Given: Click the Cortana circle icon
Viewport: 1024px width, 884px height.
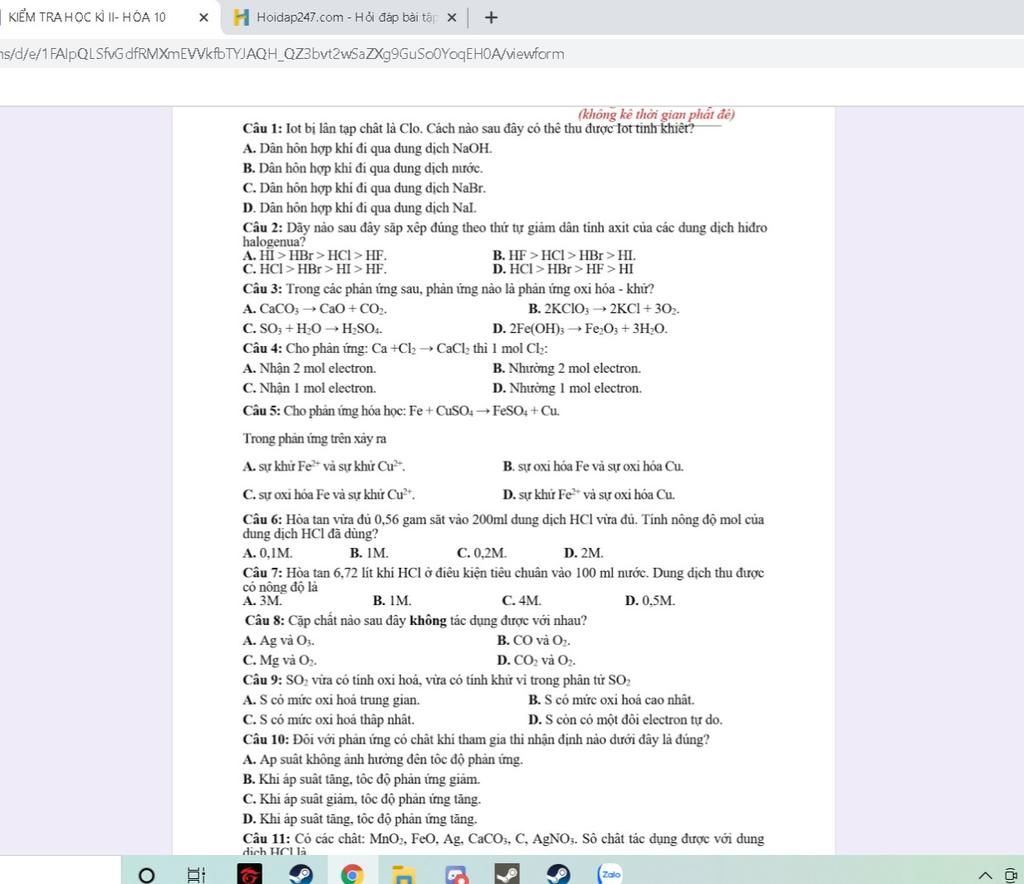Looking at the screenshot, I should coord(147,874).
